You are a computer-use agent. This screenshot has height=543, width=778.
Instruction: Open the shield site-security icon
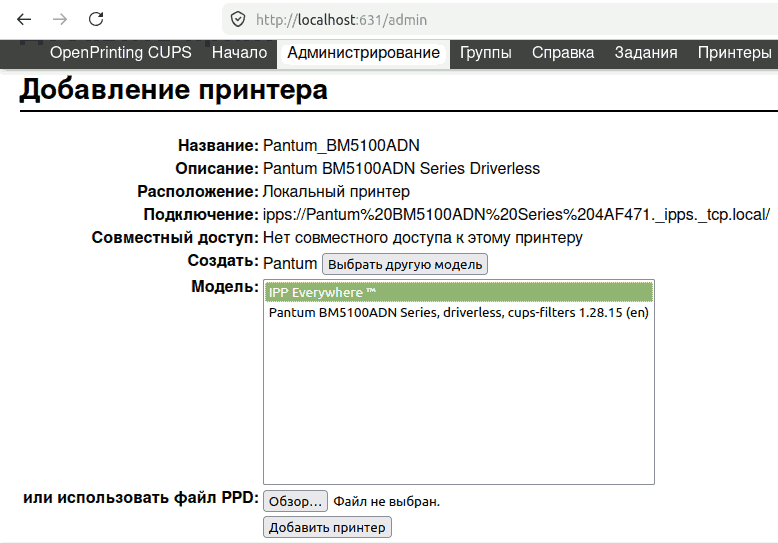(x=238, y=20)
